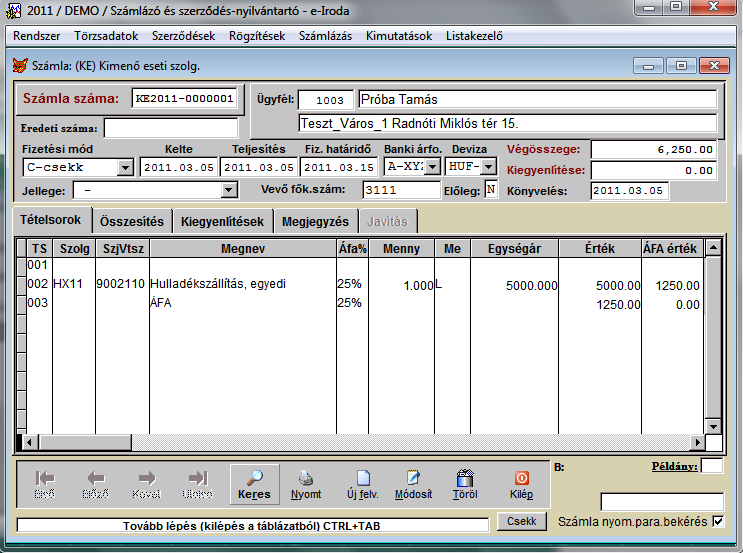Click the Példány copies field
This screenshot has width=743, height=553.
click(x=712, y=466)
